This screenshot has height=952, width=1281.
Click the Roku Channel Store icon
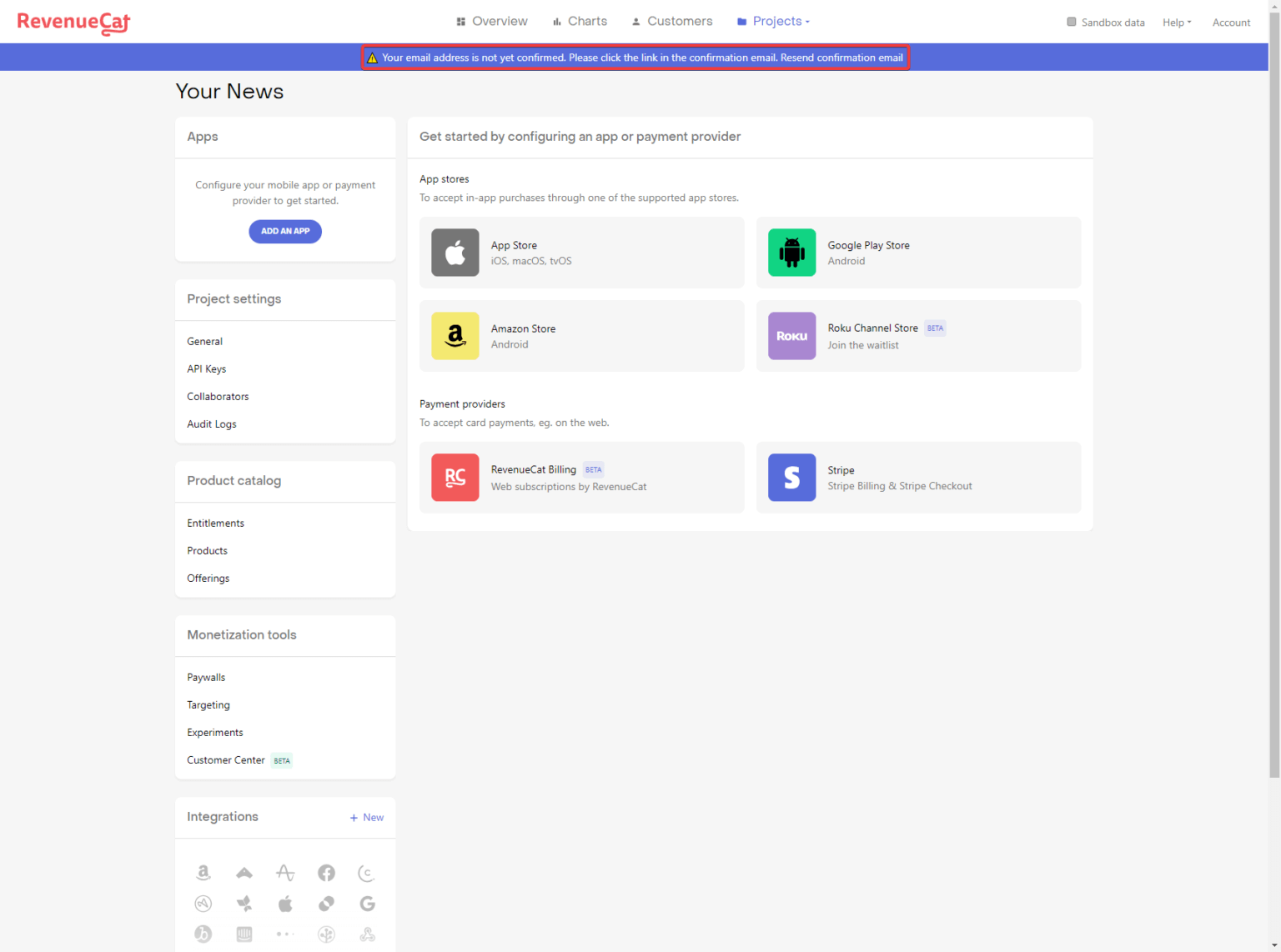[x=791, y=336]
